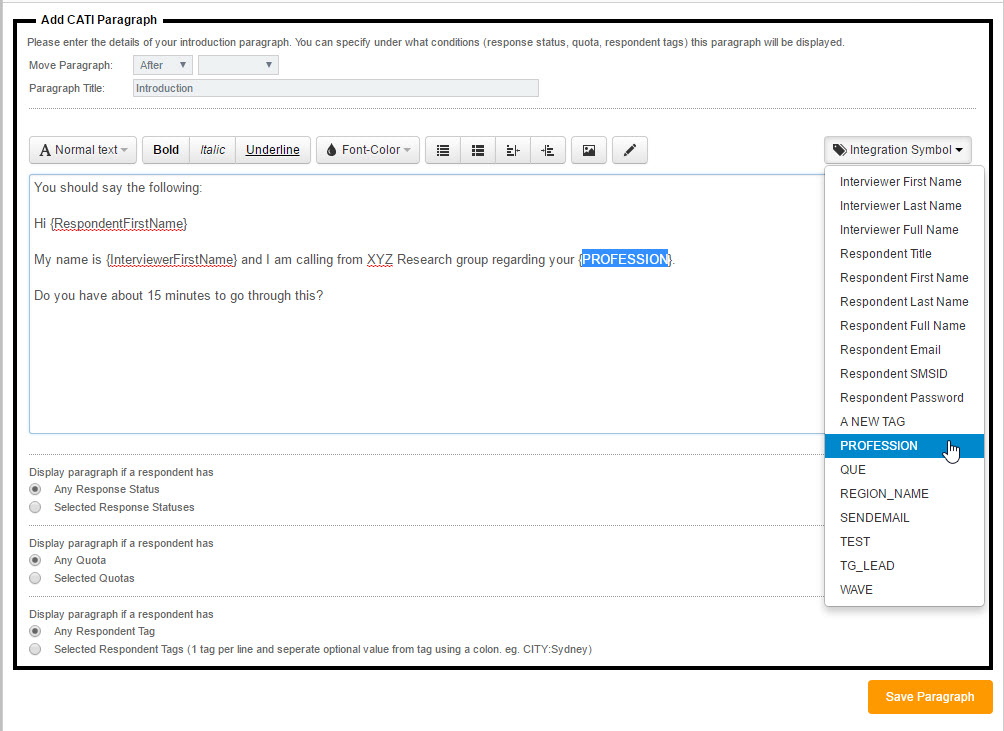Toggle Bold formatting

point(166,150)
